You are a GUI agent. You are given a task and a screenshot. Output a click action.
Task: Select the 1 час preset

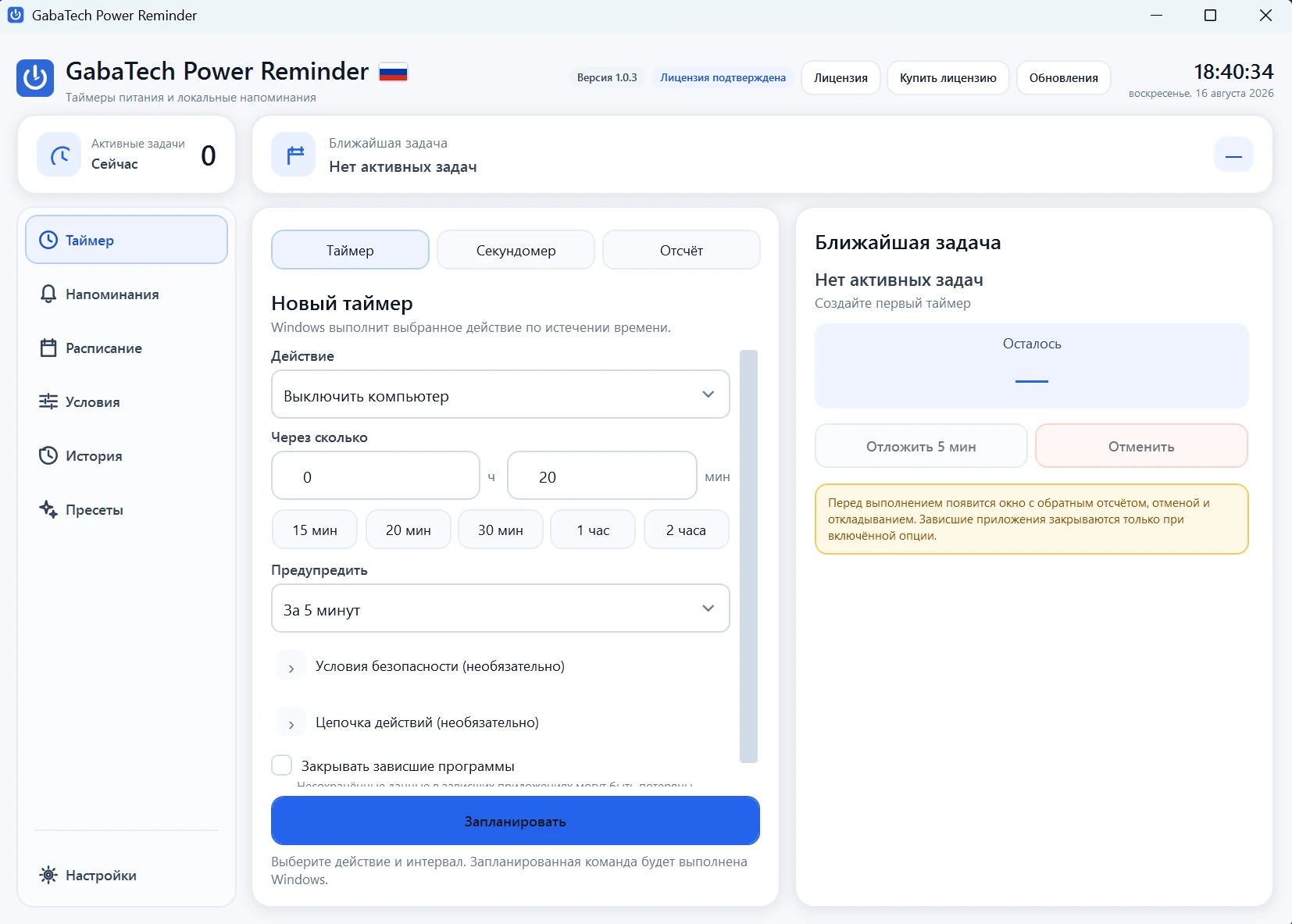click(x=593, y=530)
